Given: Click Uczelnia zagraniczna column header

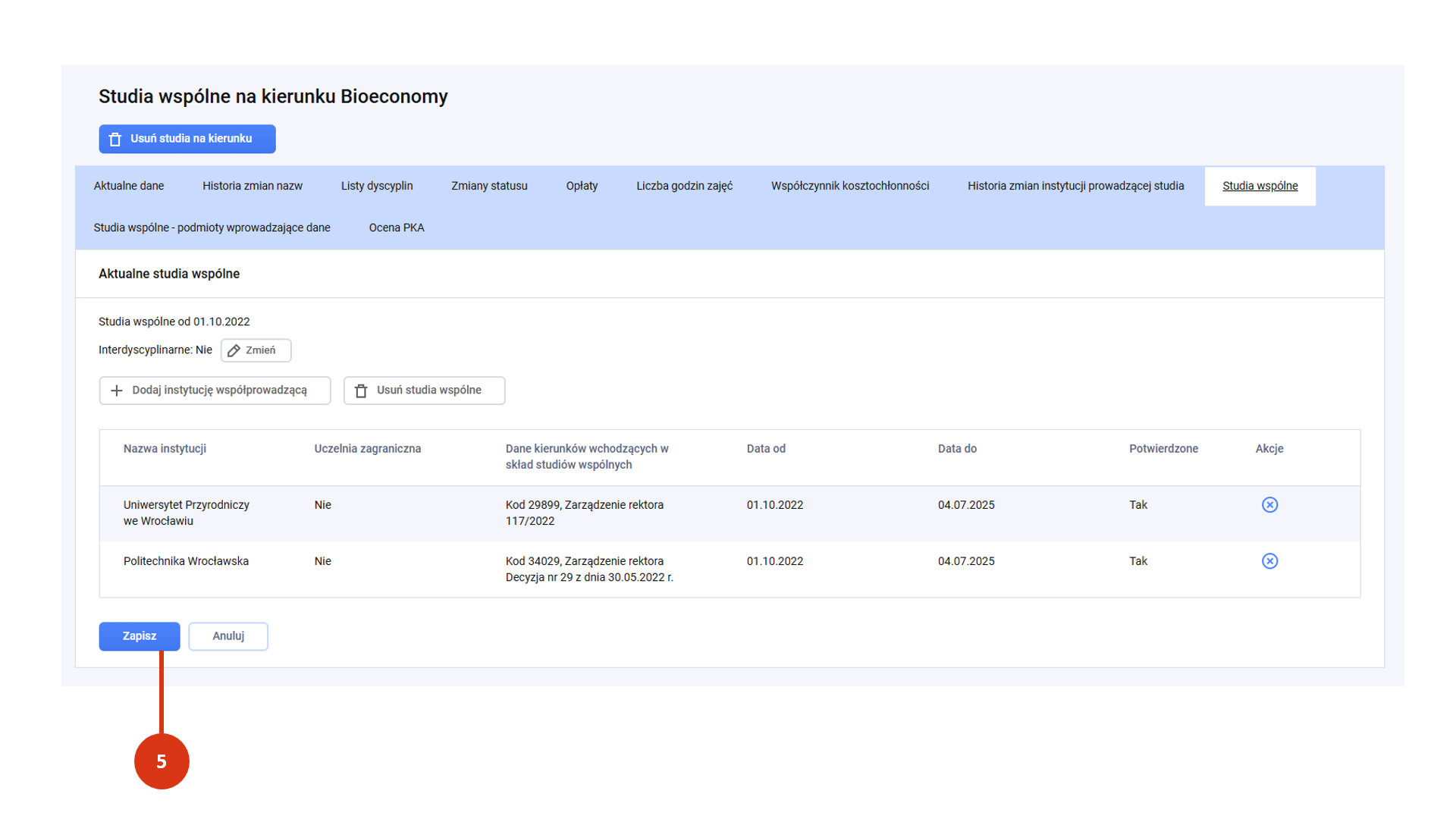Looking at the screenshot, I should [368, 449].
